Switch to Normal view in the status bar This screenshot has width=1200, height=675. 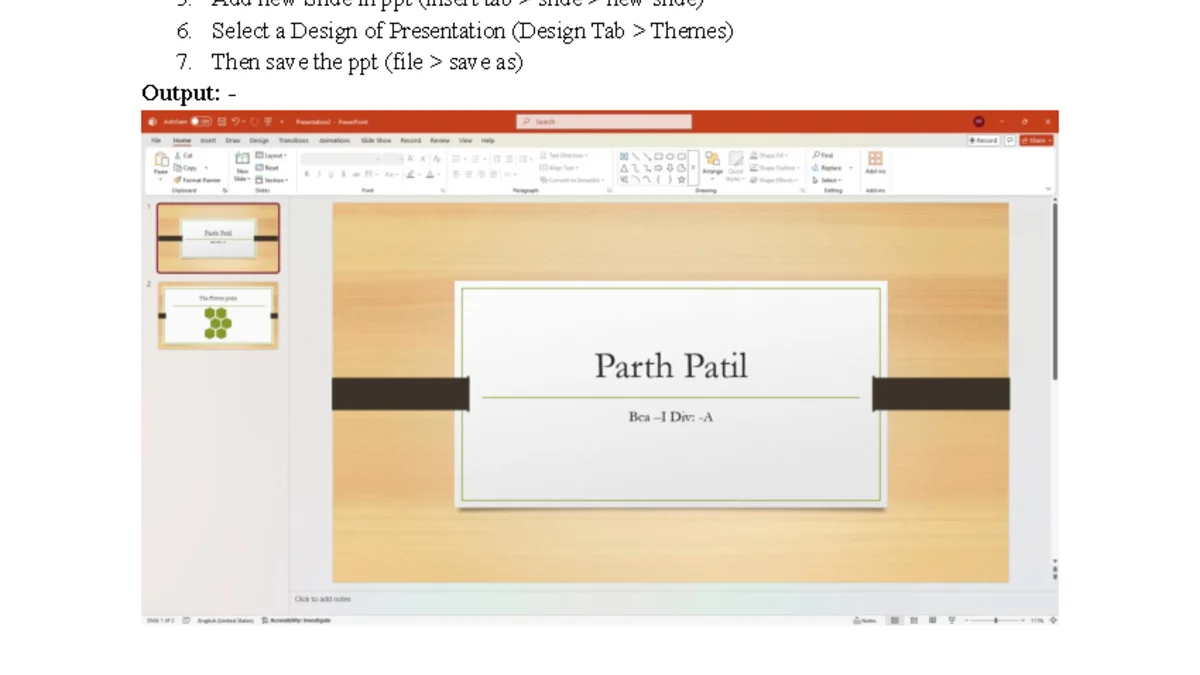coord(895,620)
